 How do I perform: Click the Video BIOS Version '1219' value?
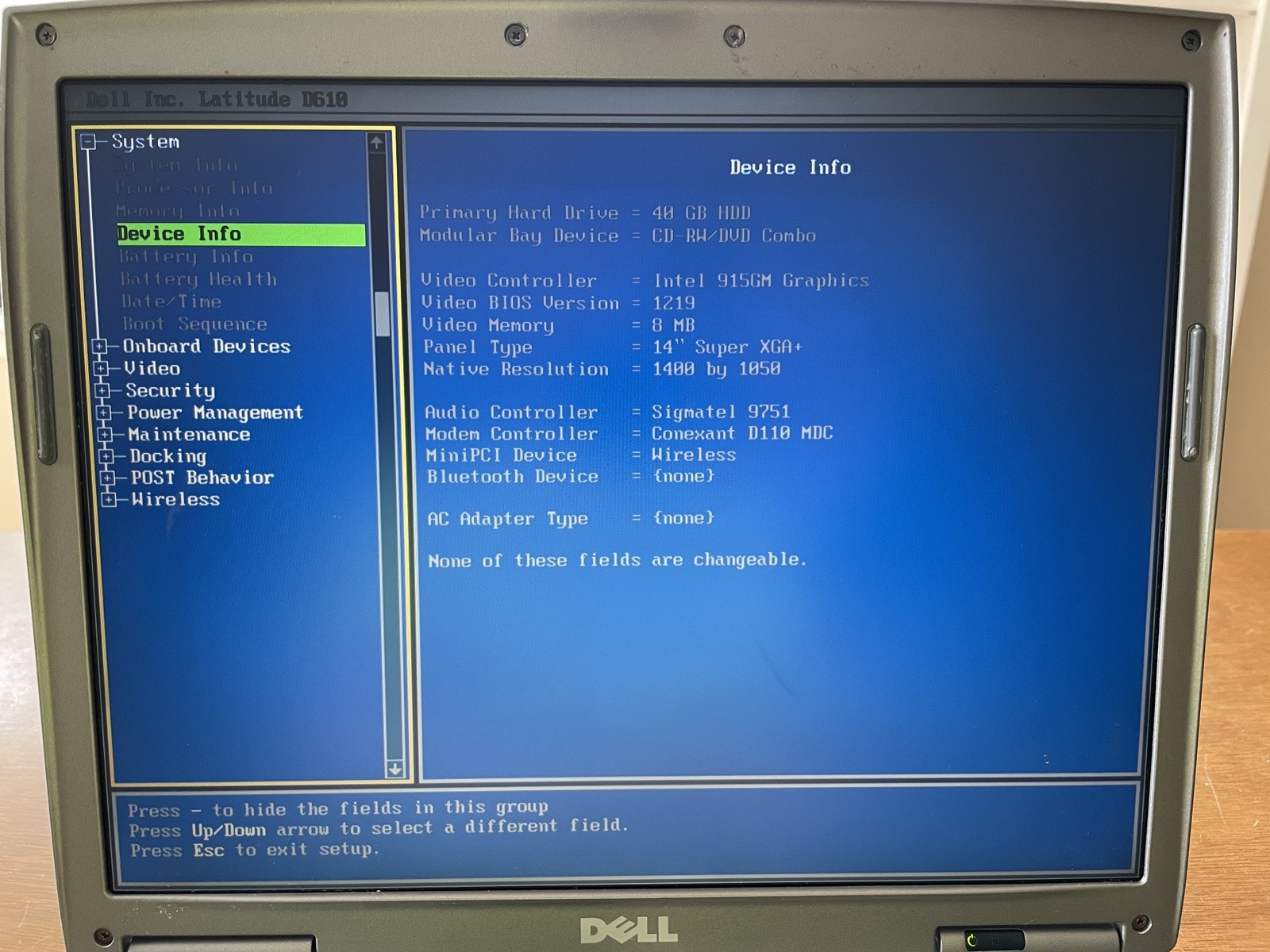pos(674,303)
